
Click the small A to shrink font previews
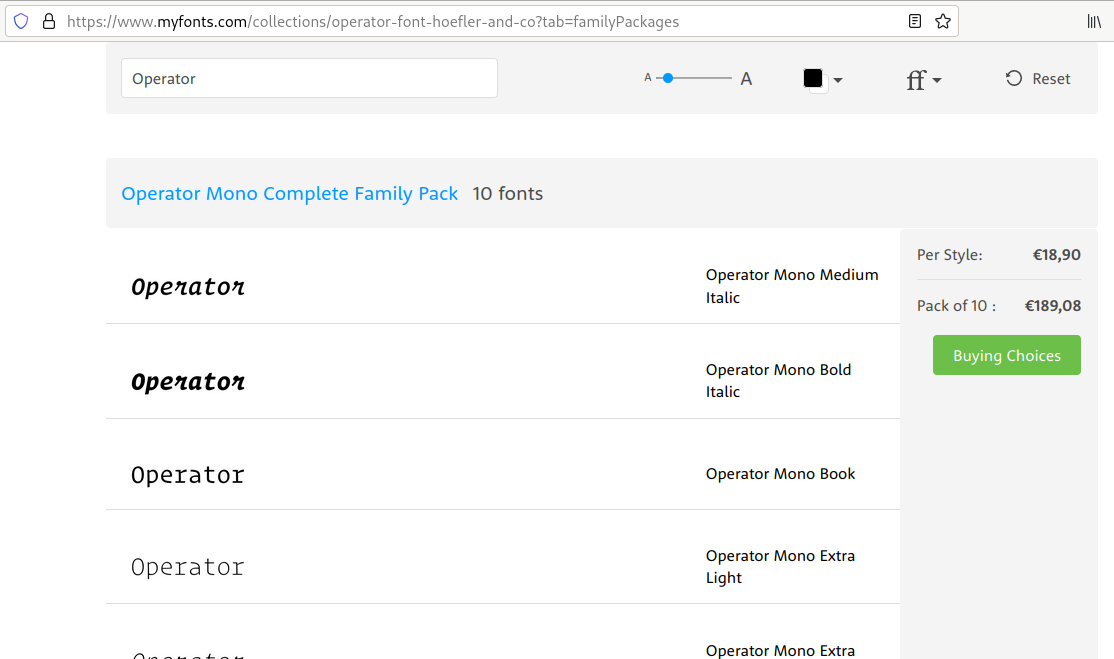click(x=649, y=77)
